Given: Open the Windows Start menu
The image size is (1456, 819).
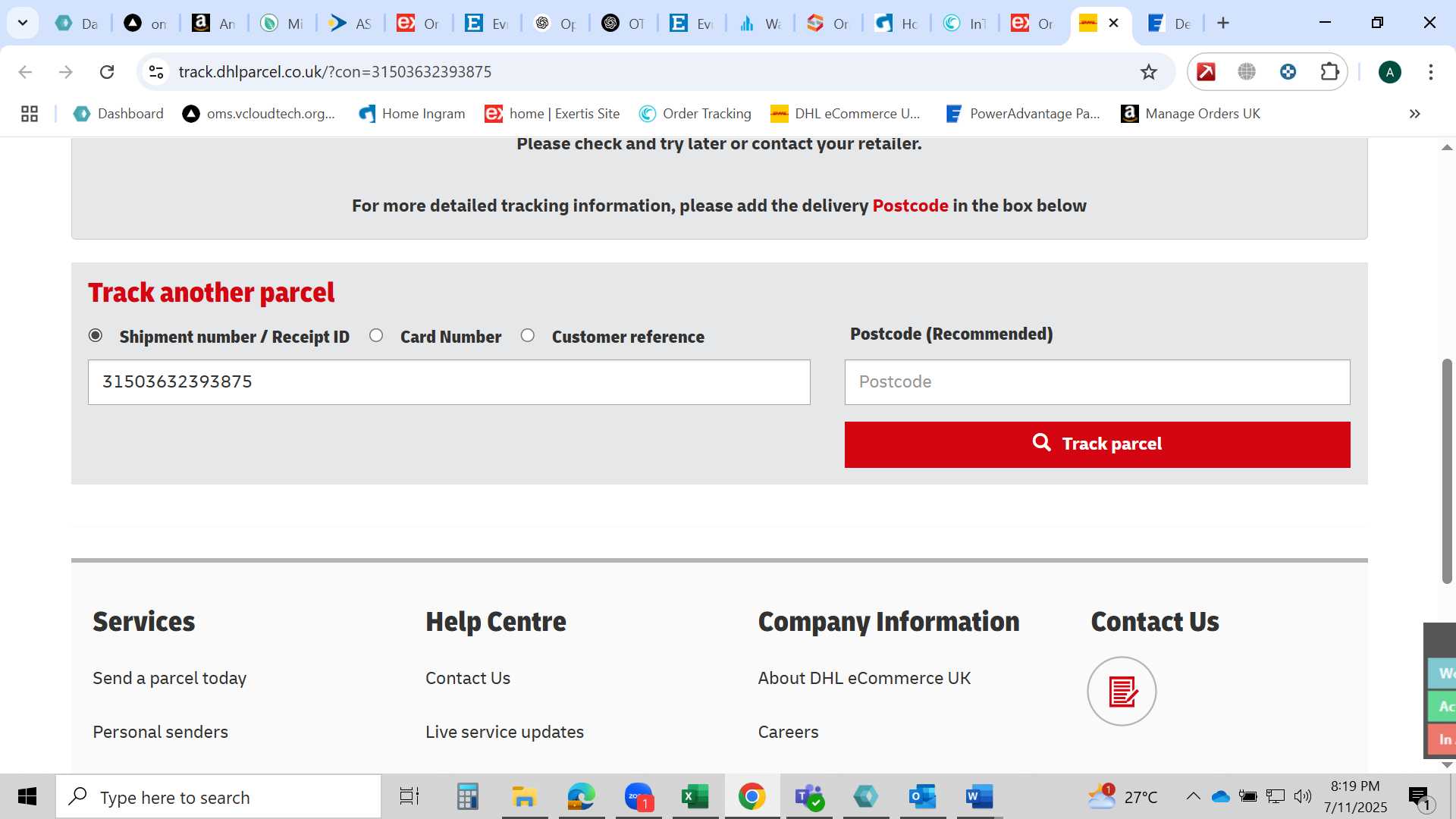Looking at the screenshot, I should coord(27,796).
